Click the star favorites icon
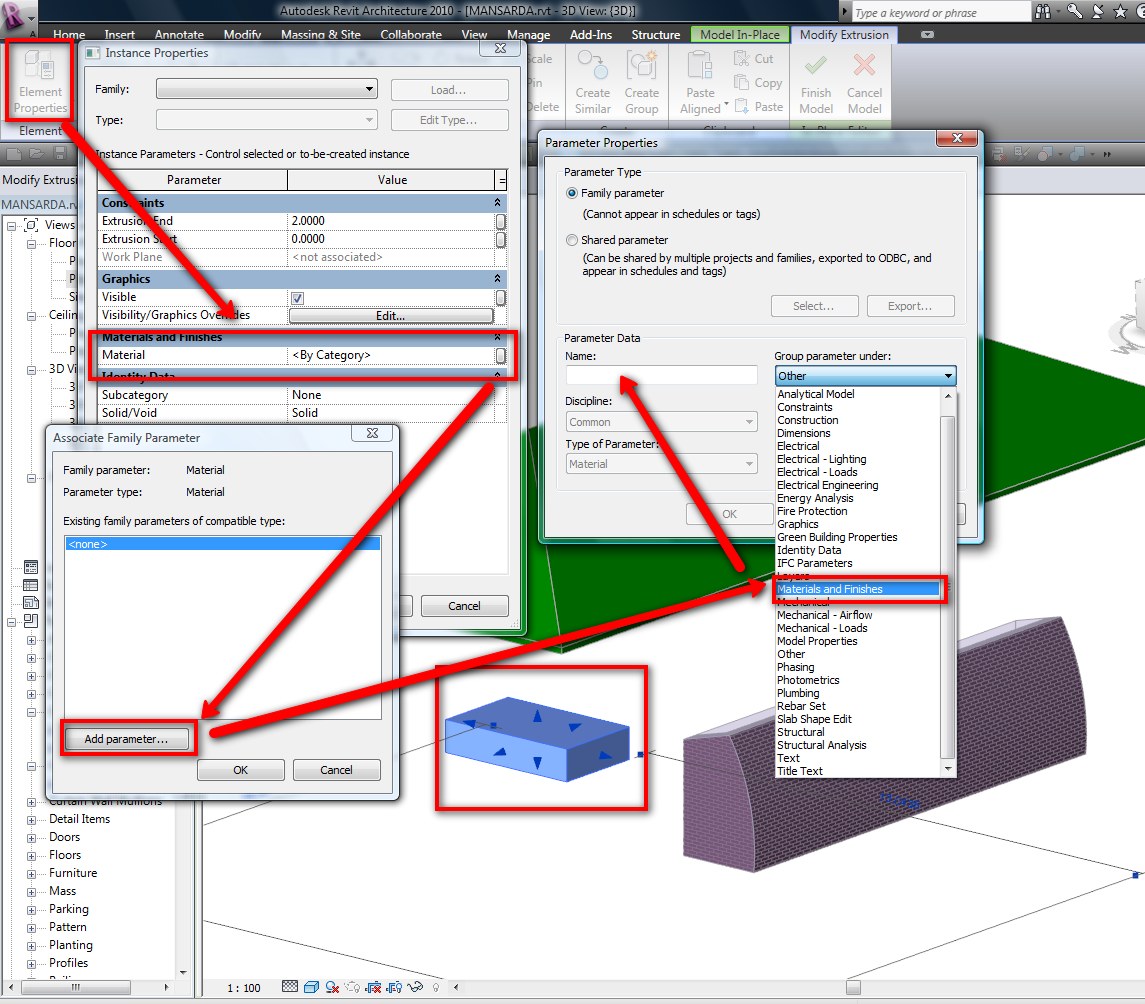Screen dimensions: 1145x1004 (x=1120, y=11)
